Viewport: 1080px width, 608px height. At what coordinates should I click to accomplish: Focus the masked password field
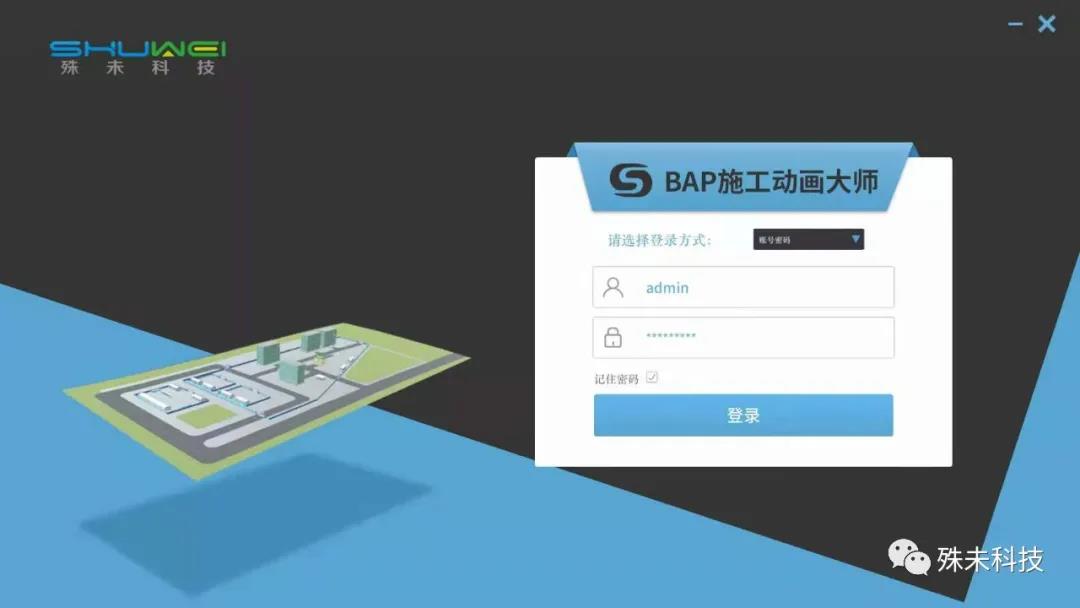743,337
